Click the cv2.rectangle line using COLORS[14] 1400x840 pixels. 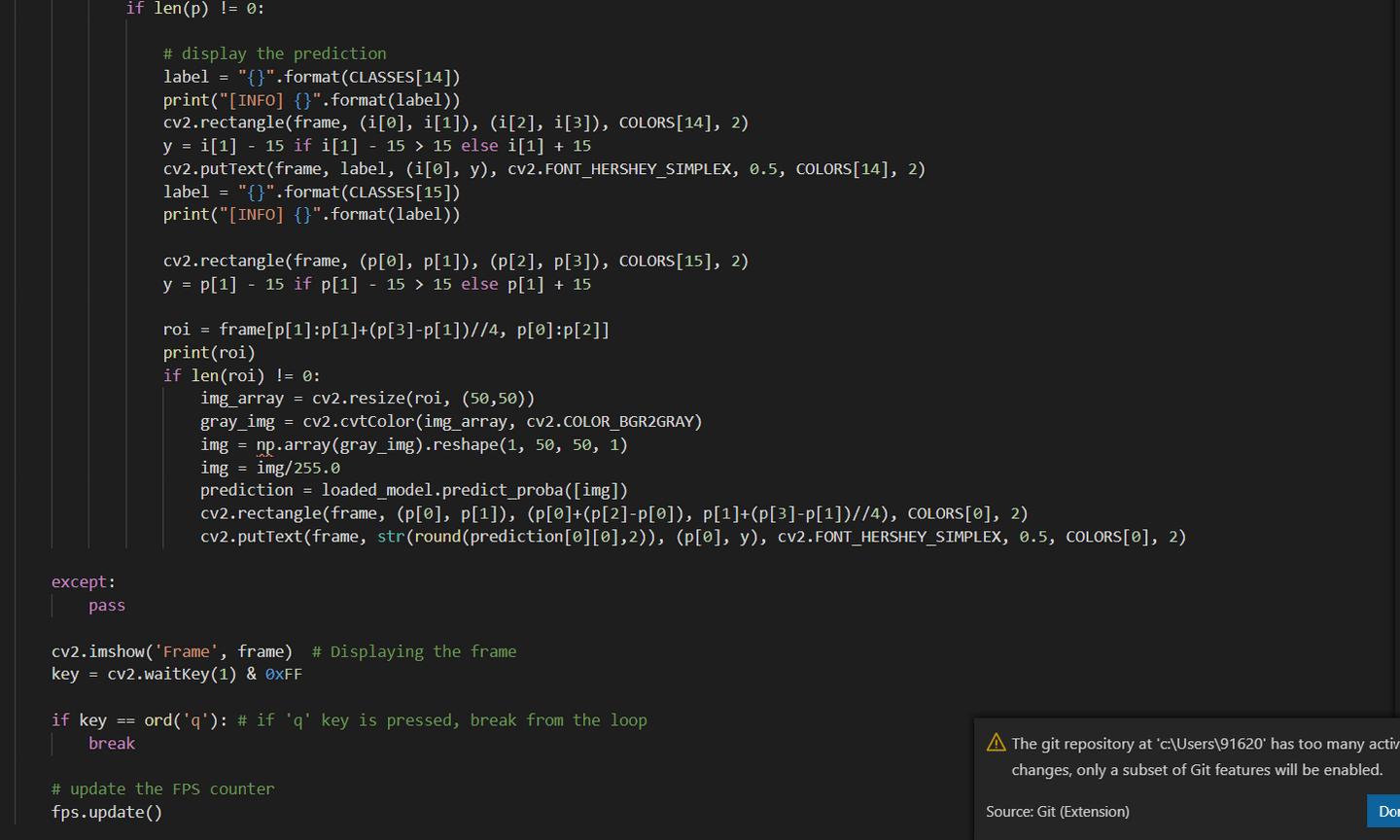[456, 122]
